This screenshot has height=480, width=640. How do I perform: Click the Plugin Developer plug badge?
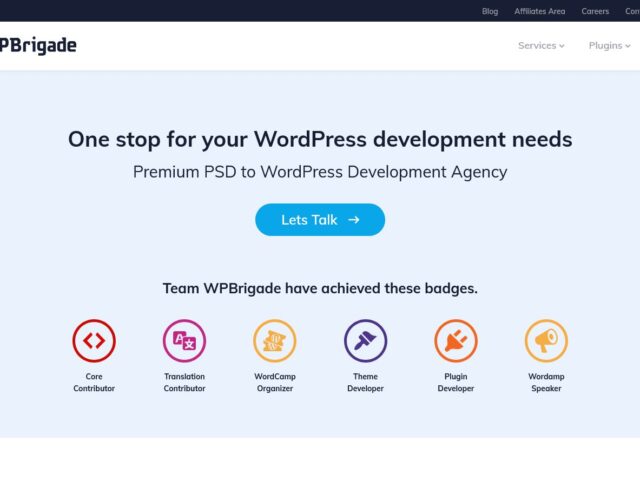coord(456,341)
